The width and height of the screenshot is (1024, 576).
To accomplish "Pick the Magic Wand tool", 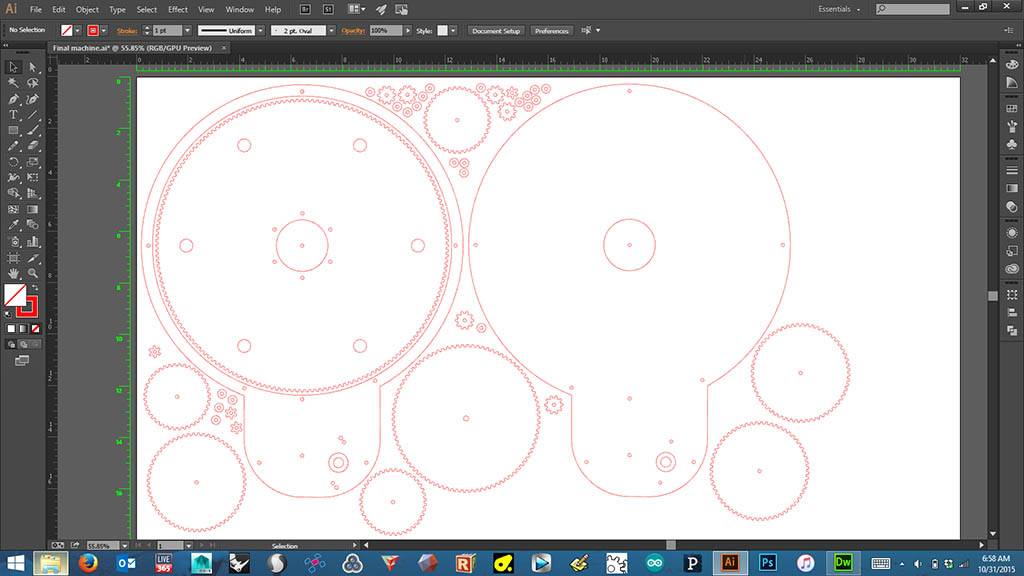I will (x=14, y=83).
